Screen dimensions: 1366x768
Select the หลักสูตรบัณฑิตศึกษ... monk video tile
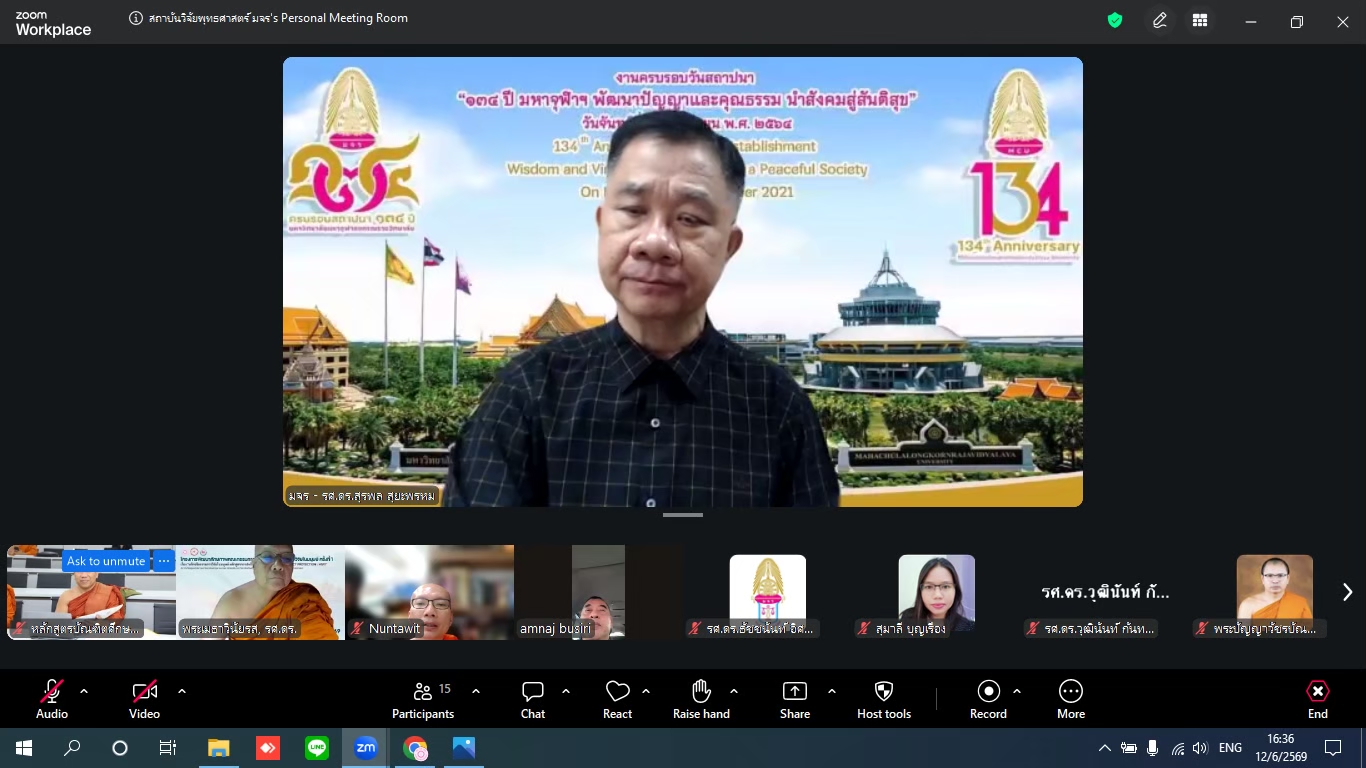point(92,592)
